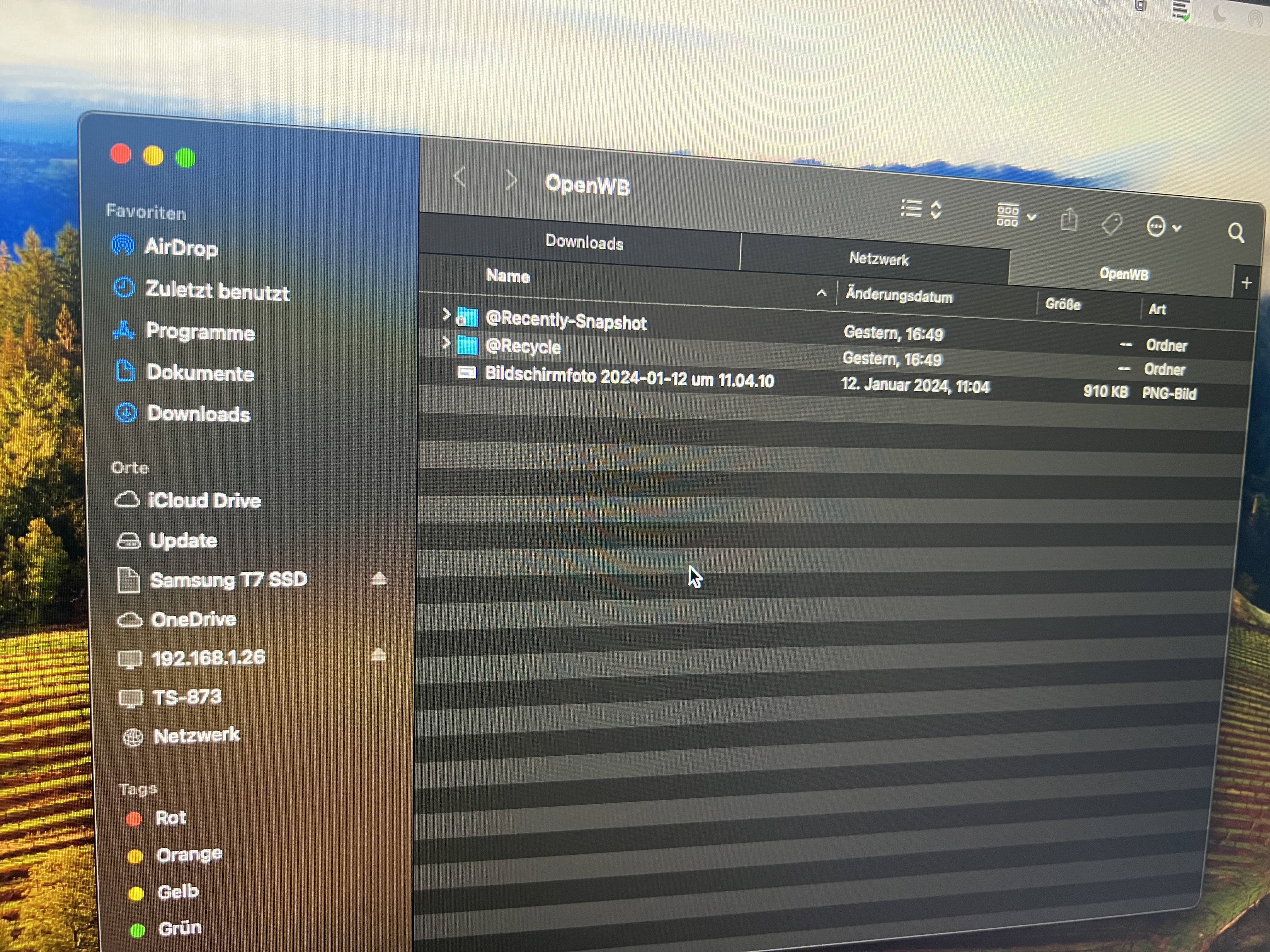Click the tag icon in toolbar
The width and height of the screenshot is (1270, 952).
[x=1112, y=224]
